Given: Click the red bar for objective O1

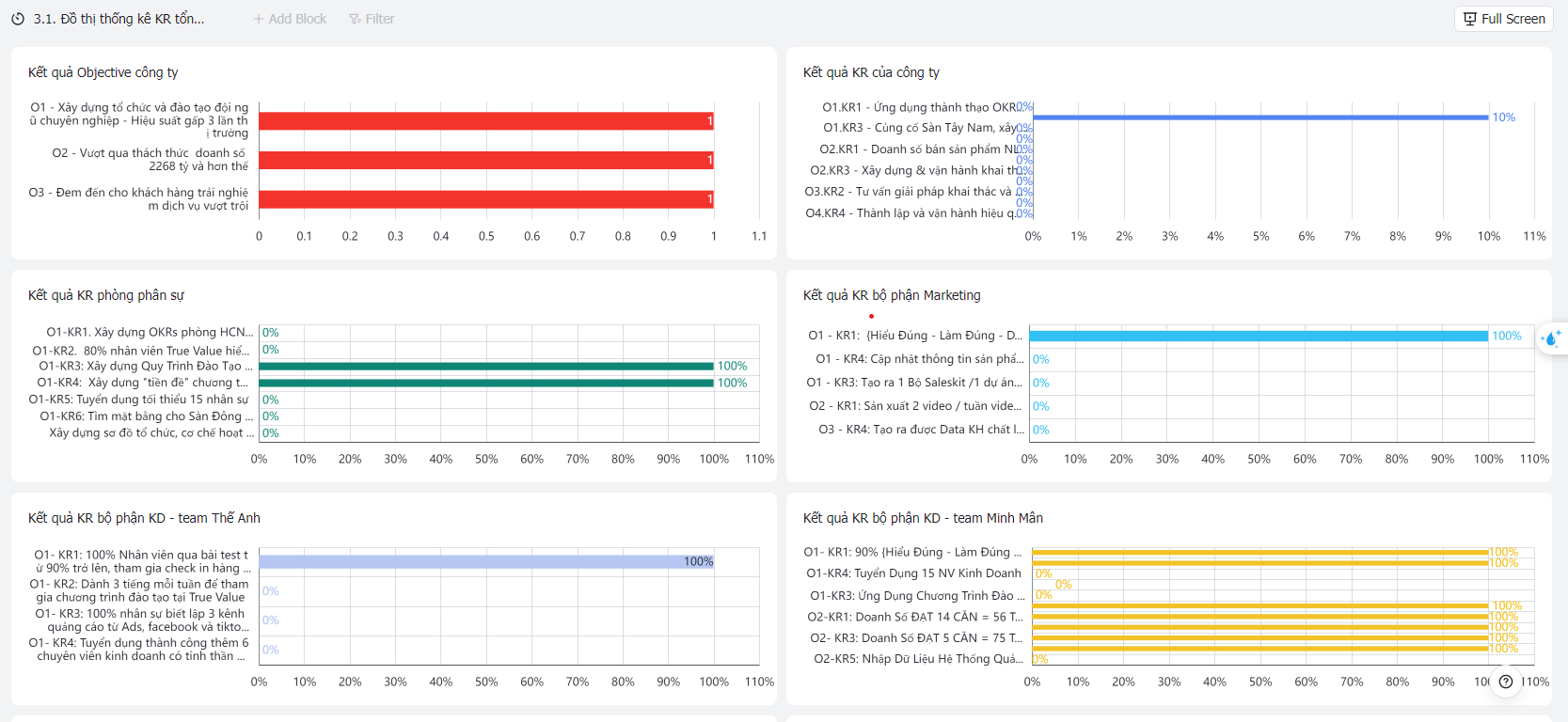Looking at the screenshot, I should click(486, 121).
